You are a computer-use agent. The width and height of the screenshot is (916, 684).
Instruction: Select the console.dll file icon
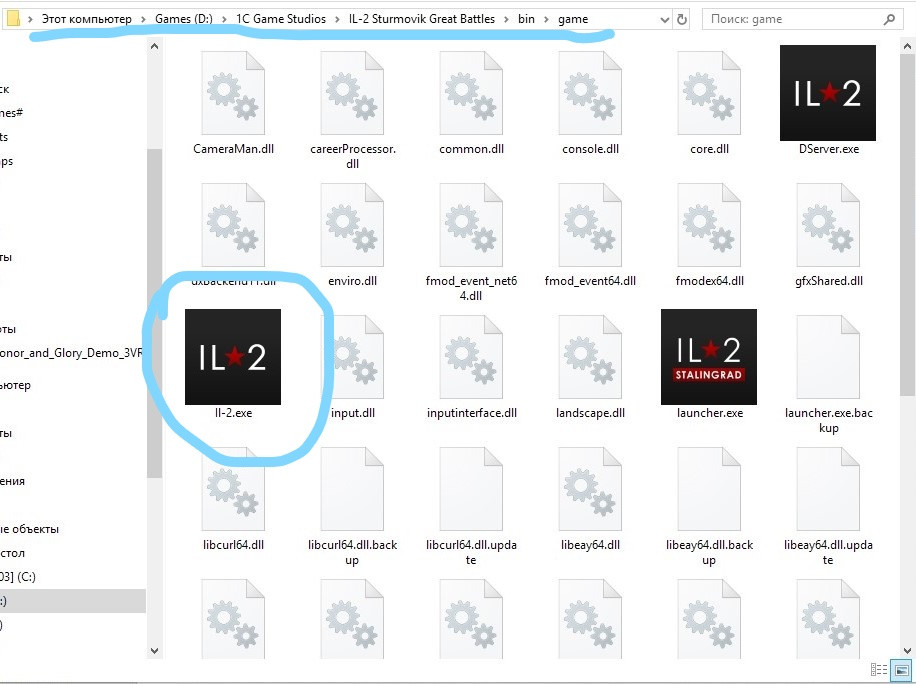pyautogui.click(x=590, y=93)
